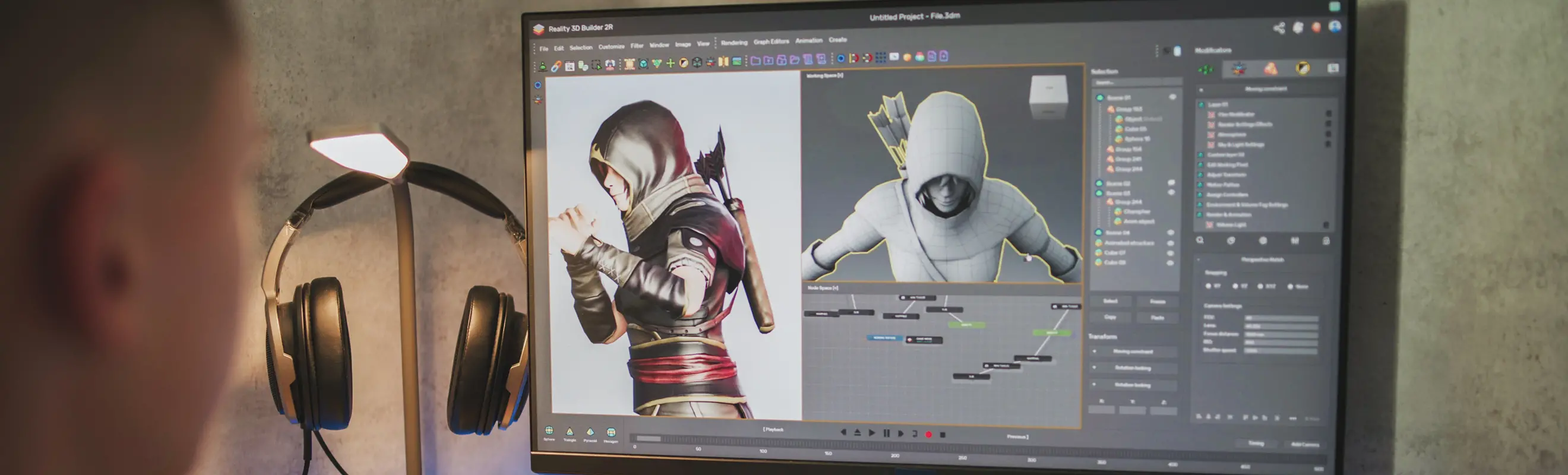Collapse the Perspective Match section
The height and width of the screenshot is (475, 1568).
tap(1199, 260)
